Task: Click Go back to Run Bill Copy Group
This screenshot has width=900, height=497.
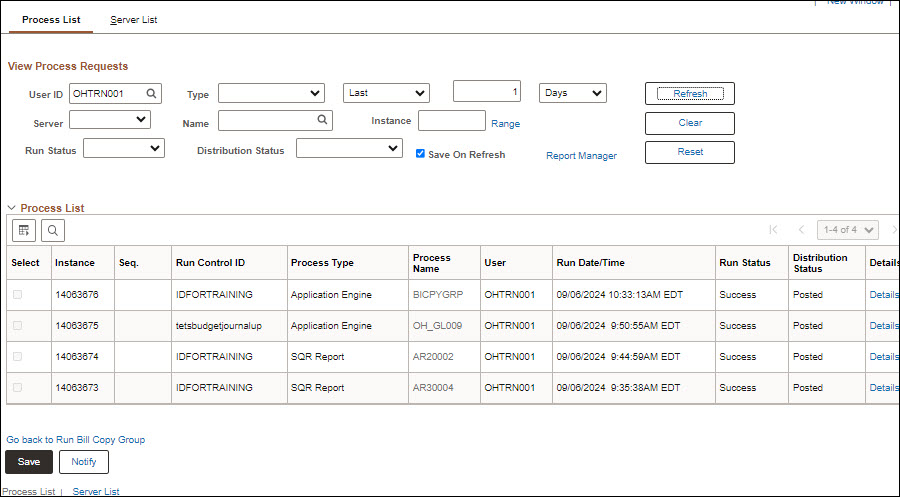Action: coord(76,439)
